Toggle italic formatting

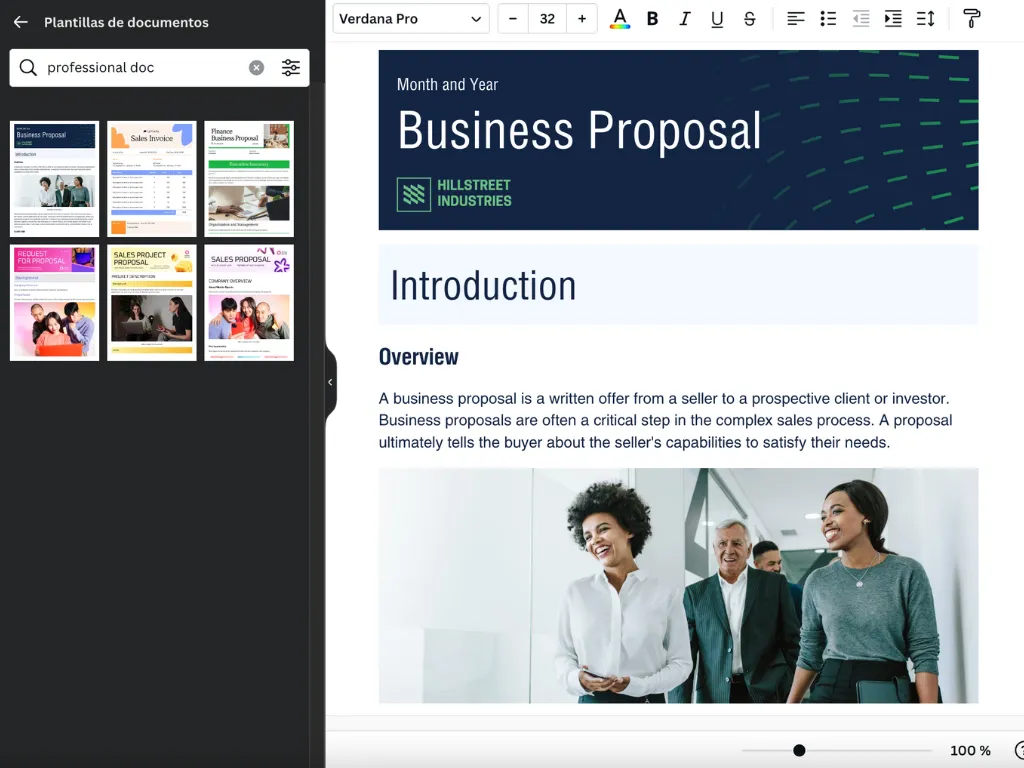click(684, 19)
